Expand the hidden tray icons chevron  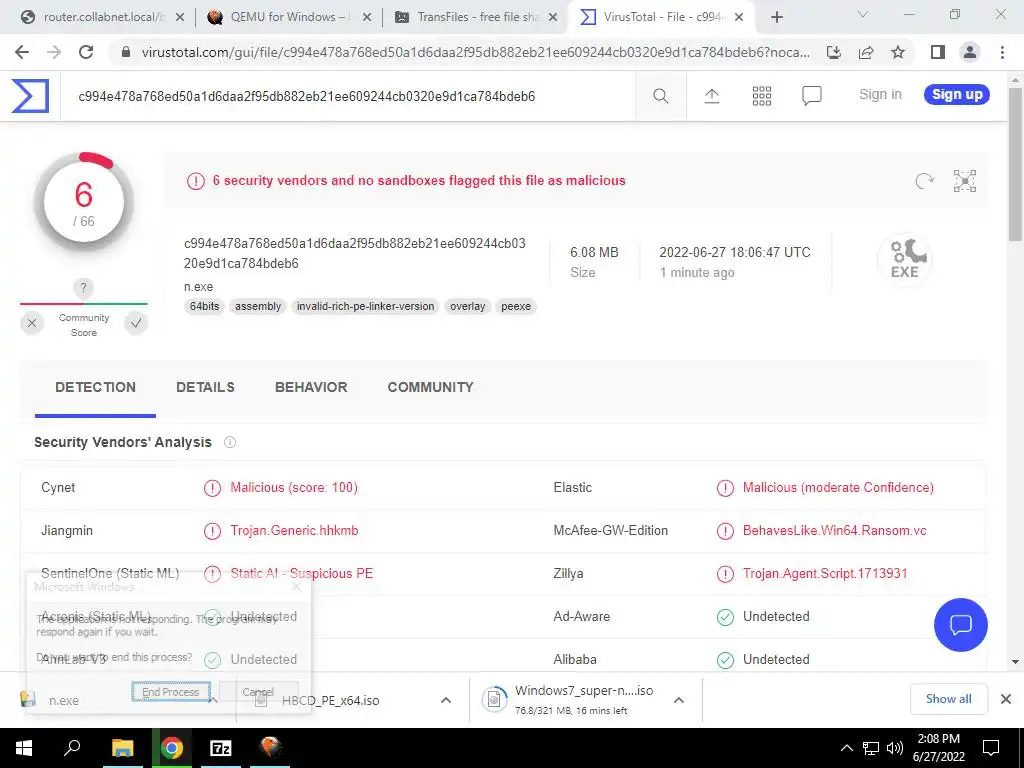846,748
